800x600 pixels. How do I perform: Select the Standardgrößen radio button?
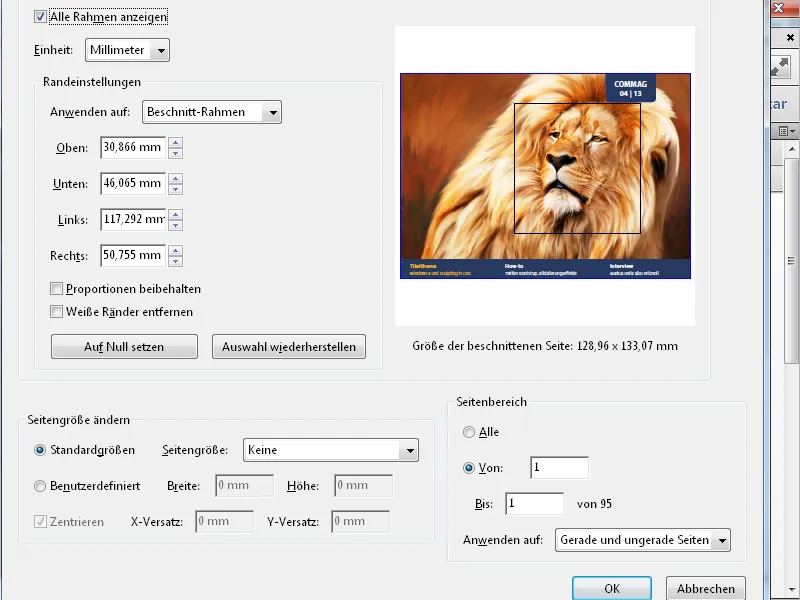point(40,450)
